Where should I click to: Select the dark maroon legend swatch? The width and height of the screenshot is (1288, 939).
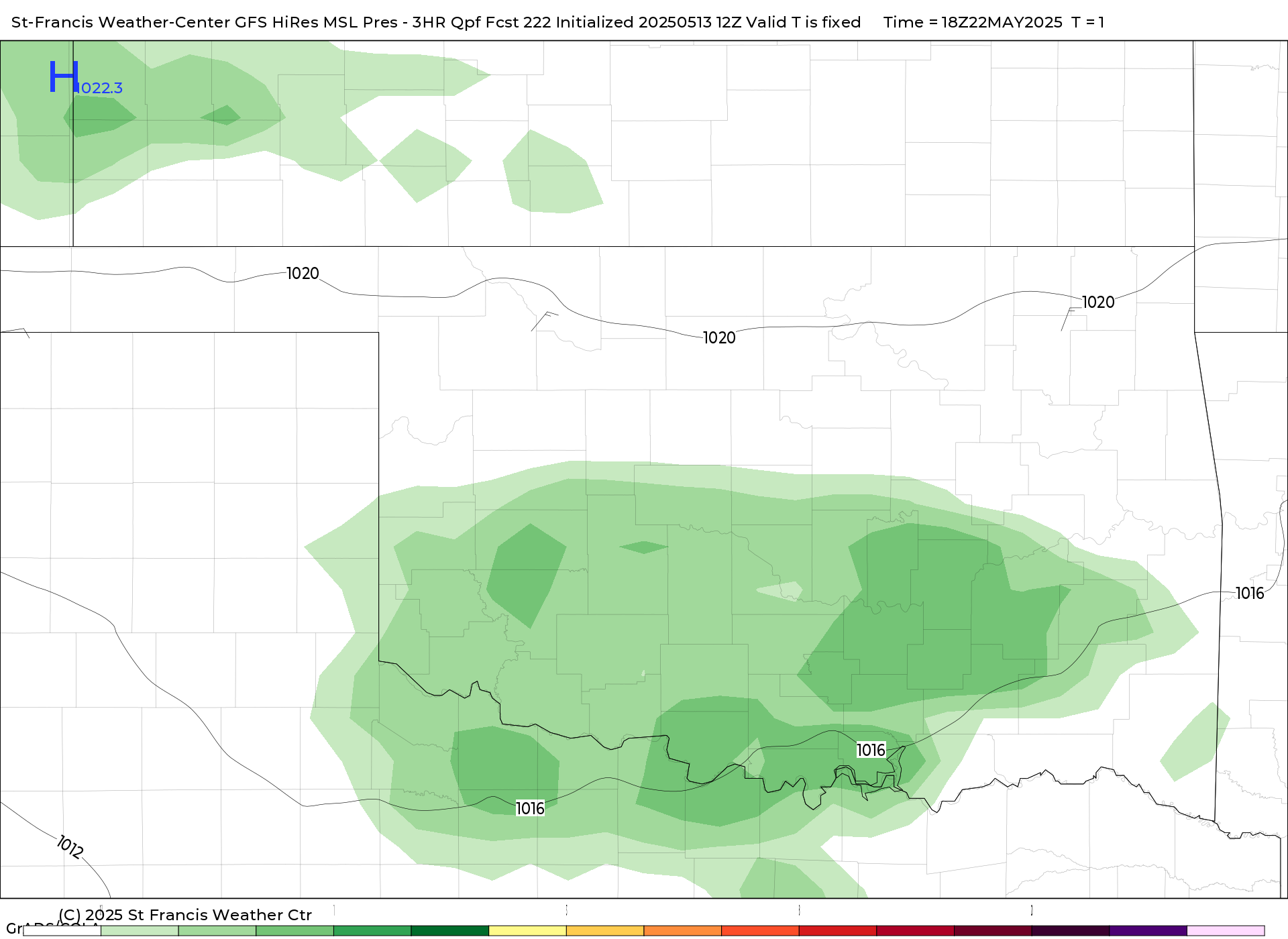pyautogui.click(x=993, y=931)
